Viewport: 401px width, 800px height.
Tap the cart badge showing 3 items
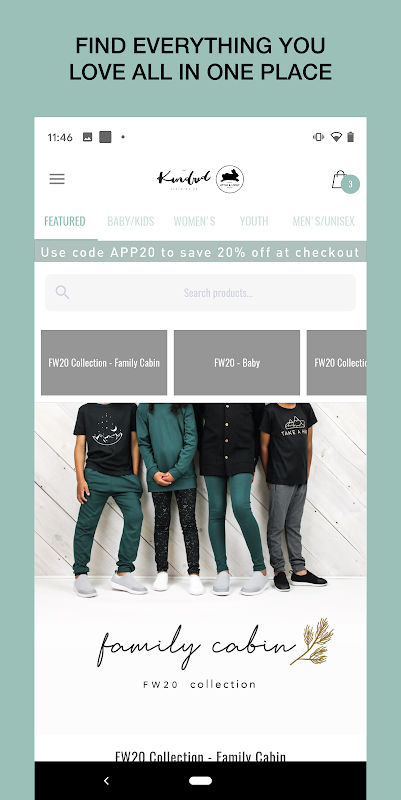[350, 184]
